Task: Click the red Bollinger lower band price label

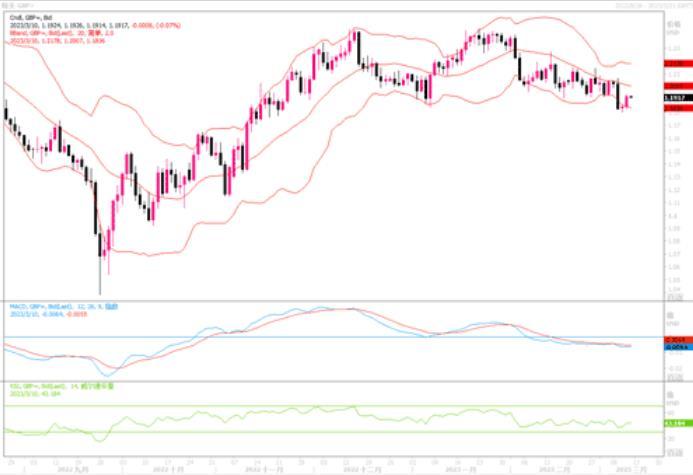Action: point(678,108)
